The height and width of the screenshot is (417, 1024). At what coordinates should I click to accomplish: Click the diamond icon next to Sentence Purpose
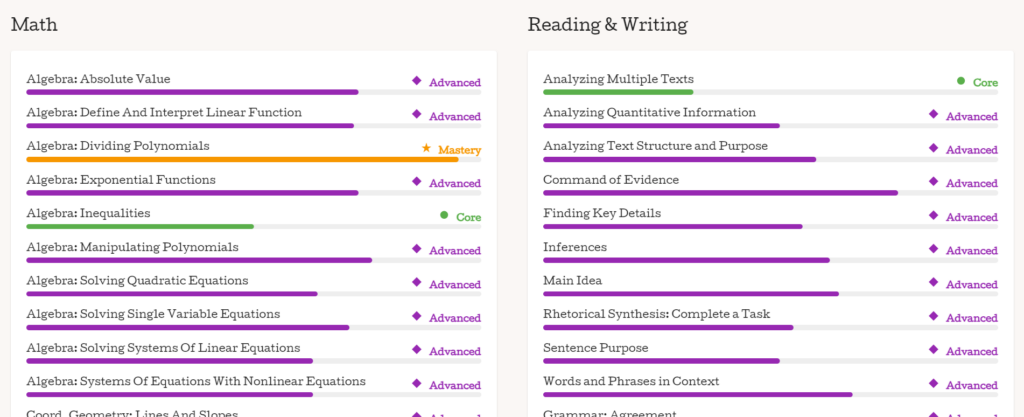coord(933,349)
